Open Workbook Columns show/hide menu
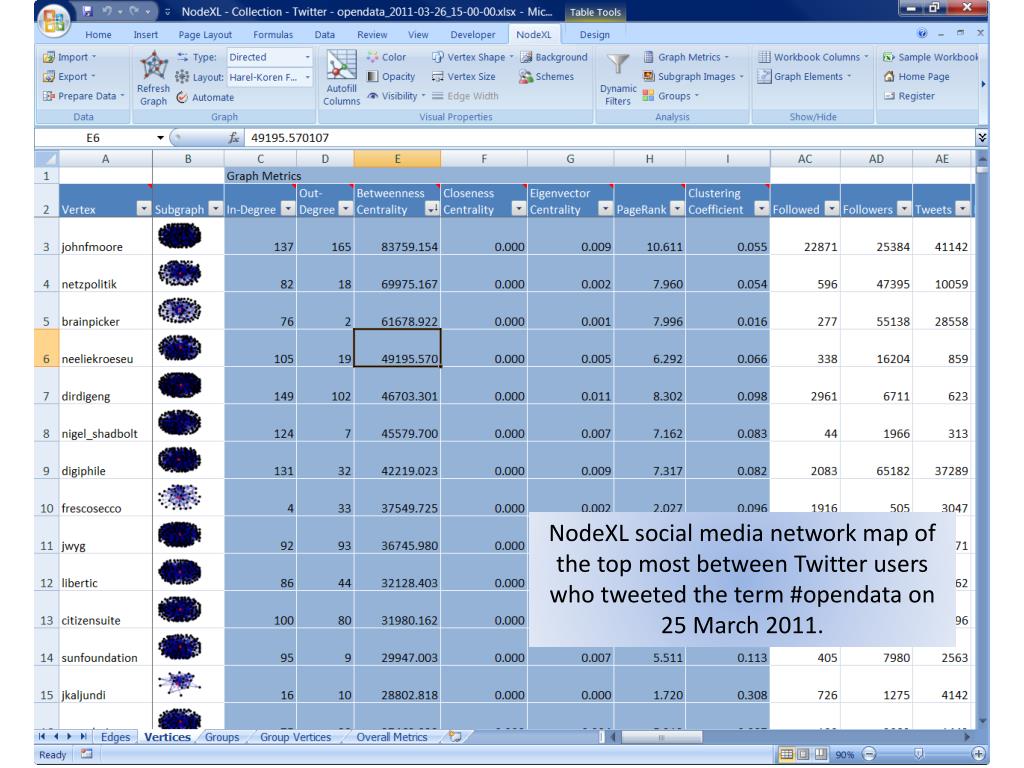The image size is (1024, 768). point(813,57)
